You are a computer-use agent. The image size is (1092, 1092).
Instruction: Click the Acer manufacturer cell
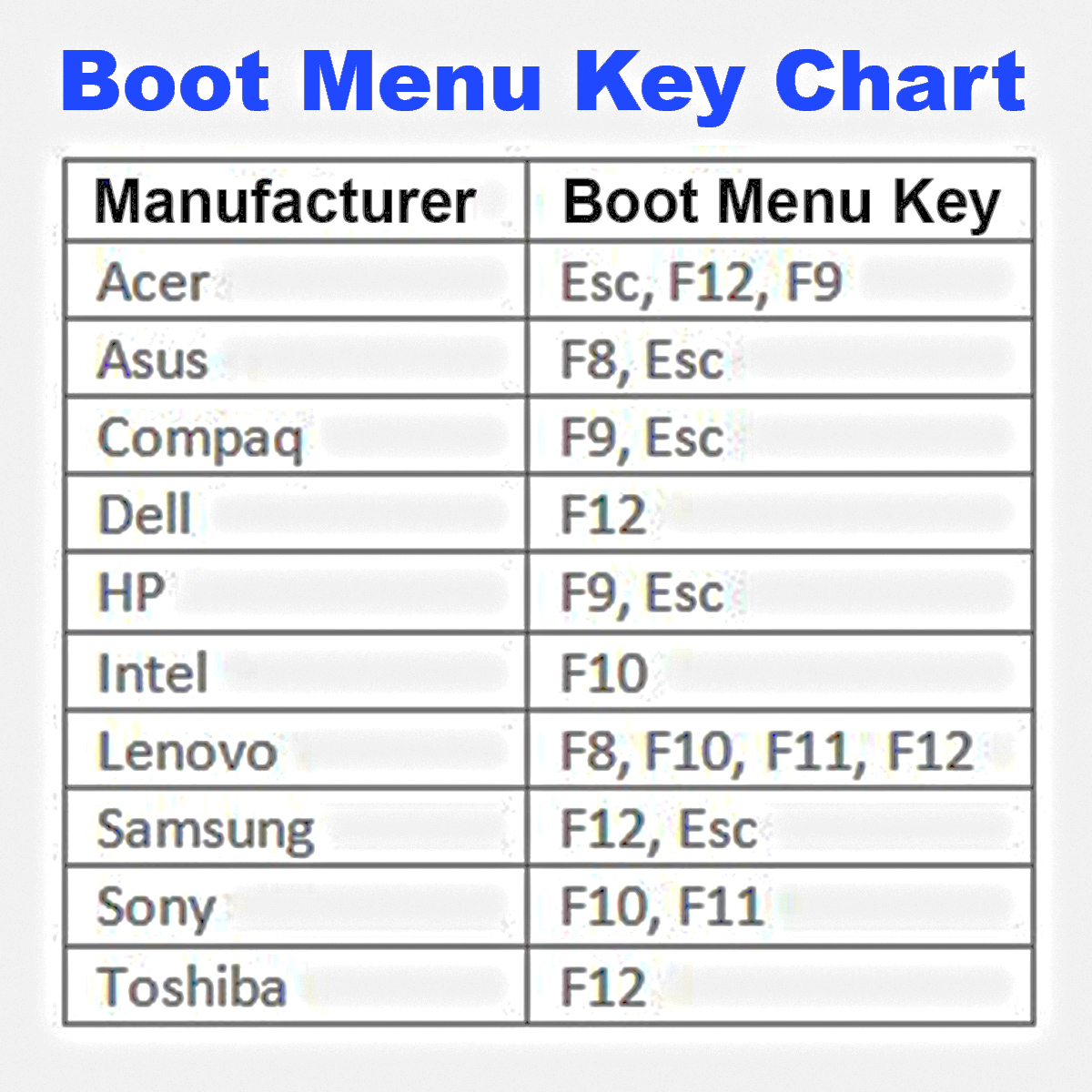pyautogui.click(x=296, y=280)
